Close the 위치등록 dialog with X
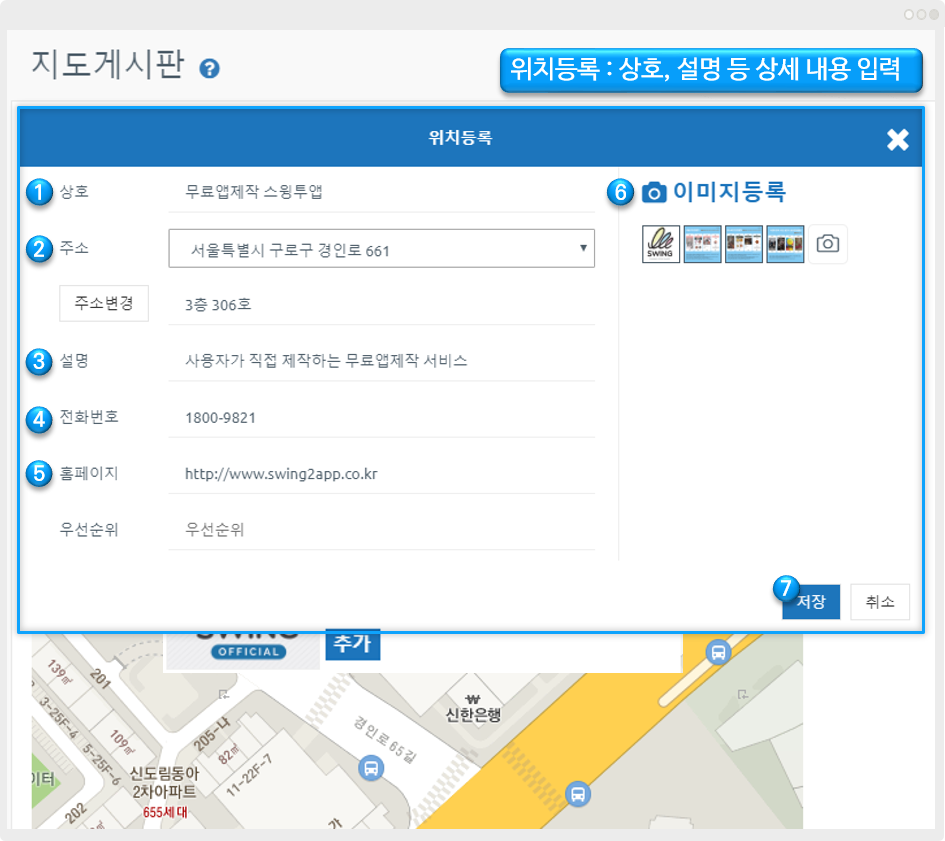The width and height of the screenshot is (945, 841). [x=897, y=140]
